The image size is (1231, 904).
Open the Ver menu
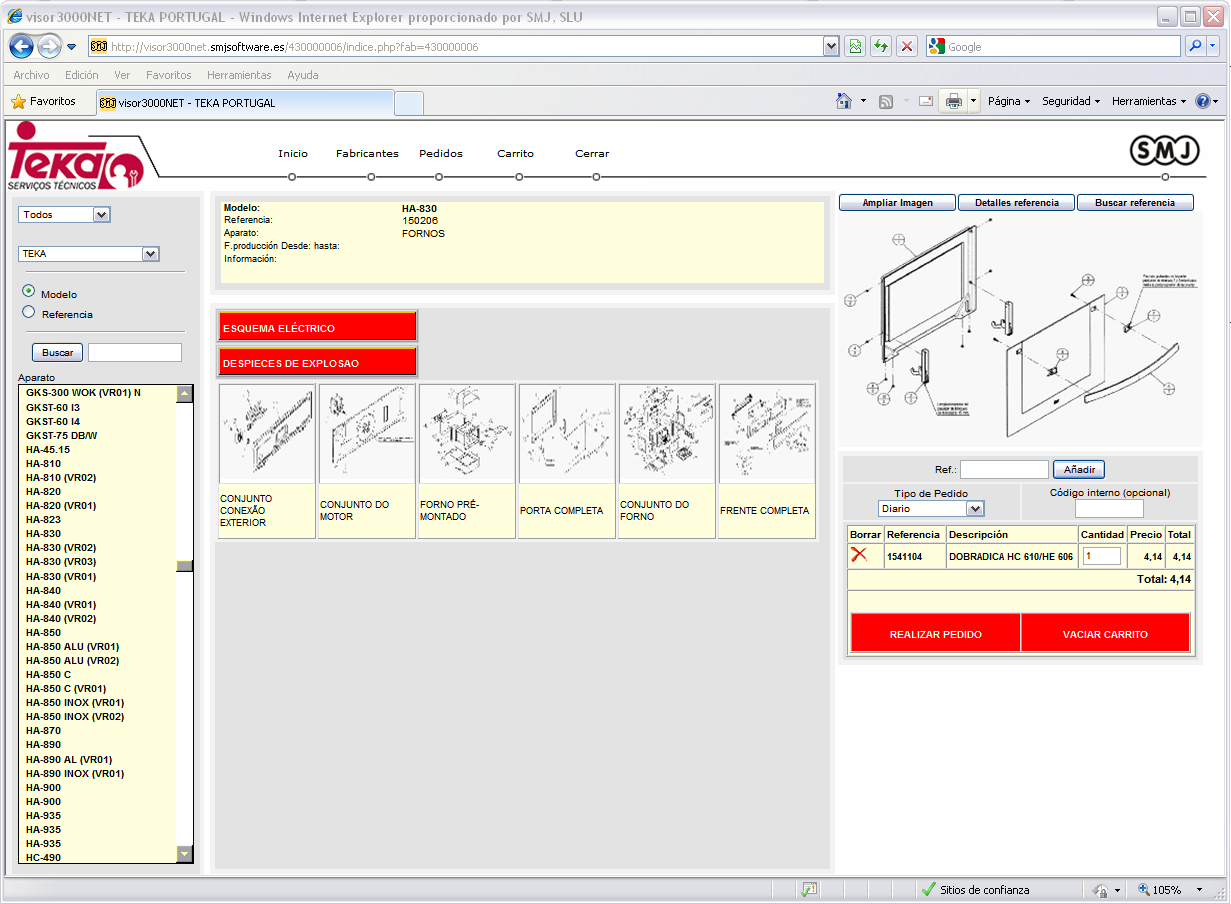click(122, 75)
